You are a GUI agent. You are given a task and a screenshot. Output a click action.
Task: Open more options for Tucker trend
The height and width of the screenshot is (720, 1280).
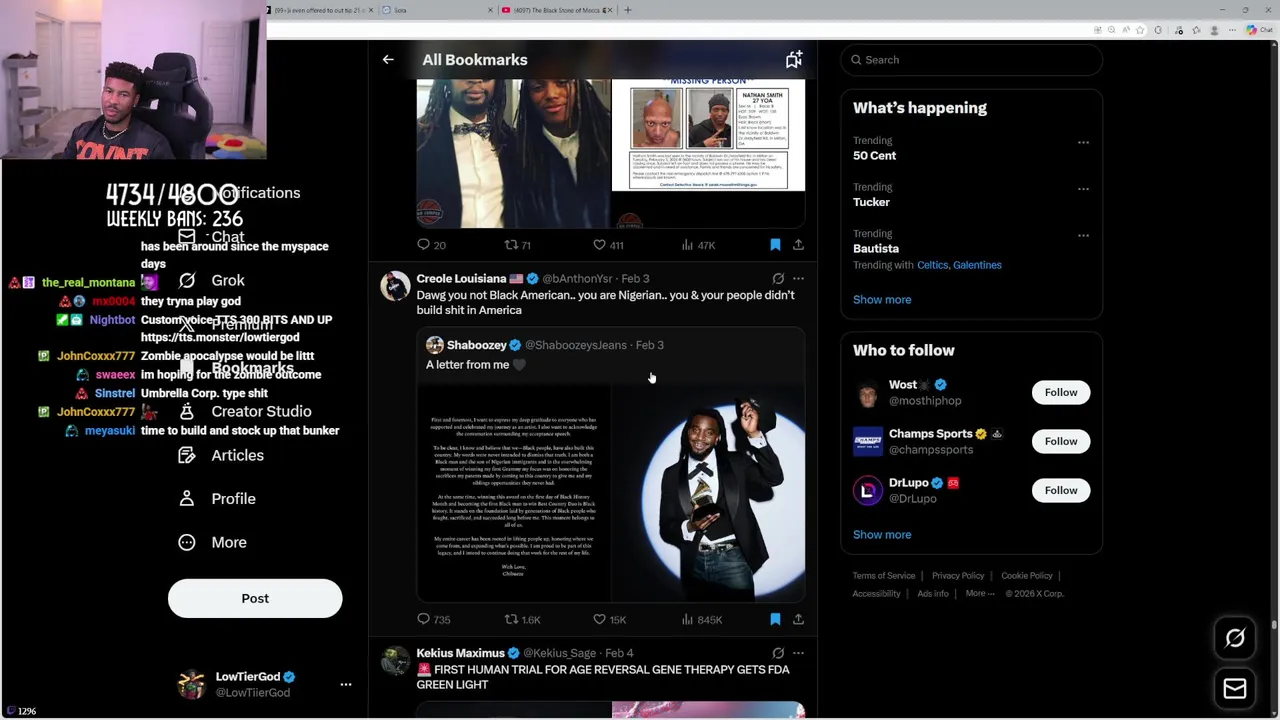pyautogui.click(x=1083, y=188)
